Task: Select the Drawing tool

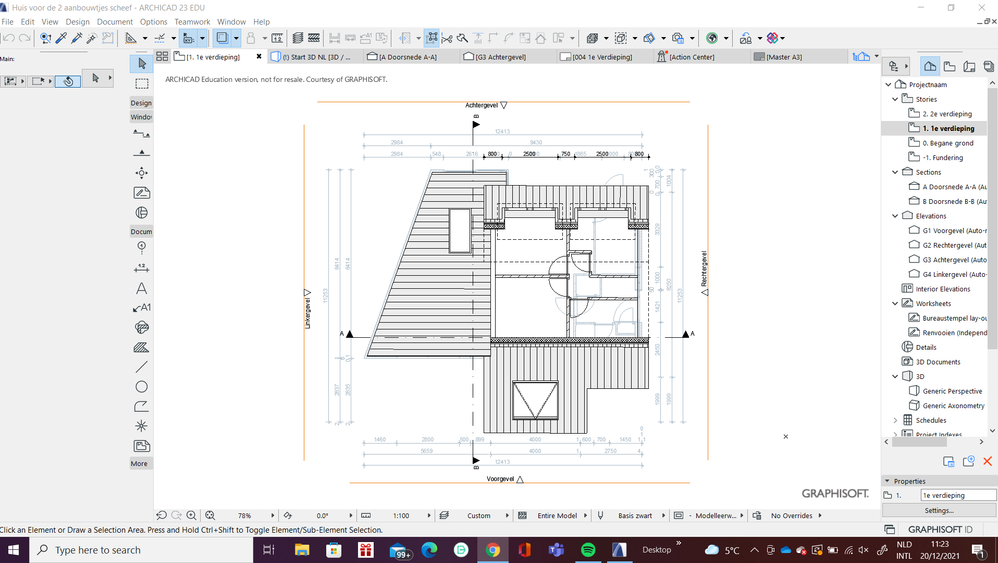Action: coord(141,446)
